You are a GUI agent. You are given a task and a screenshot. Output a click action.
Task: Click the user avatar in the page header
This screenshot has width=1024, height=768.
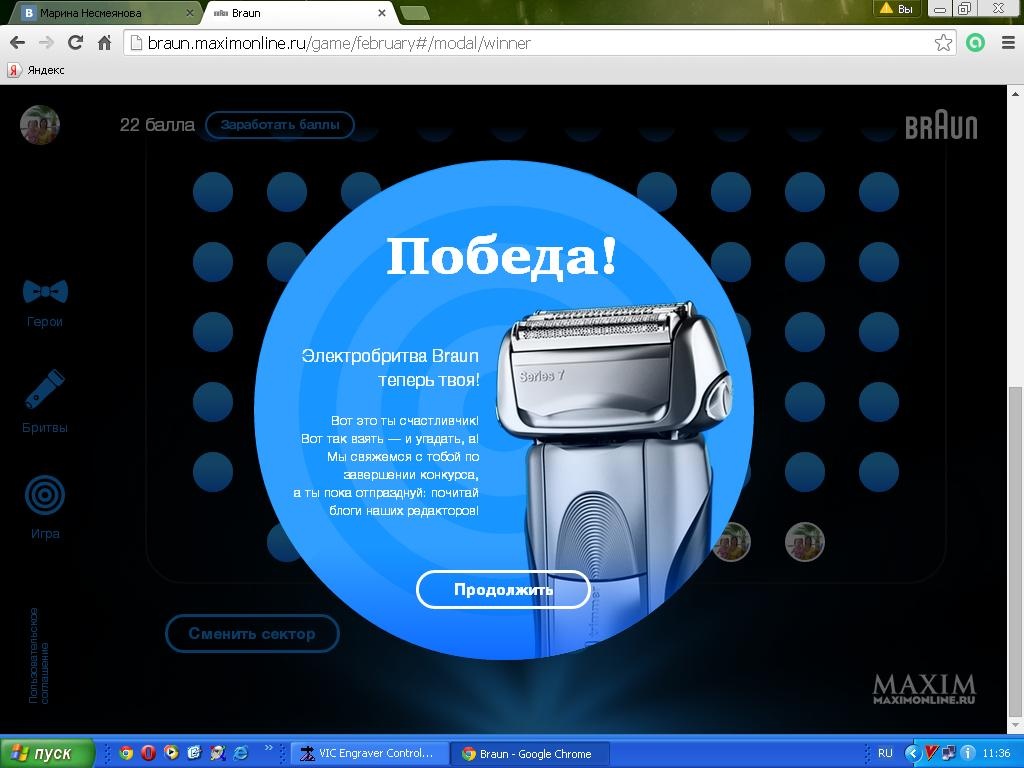click(x=40, y=125)
